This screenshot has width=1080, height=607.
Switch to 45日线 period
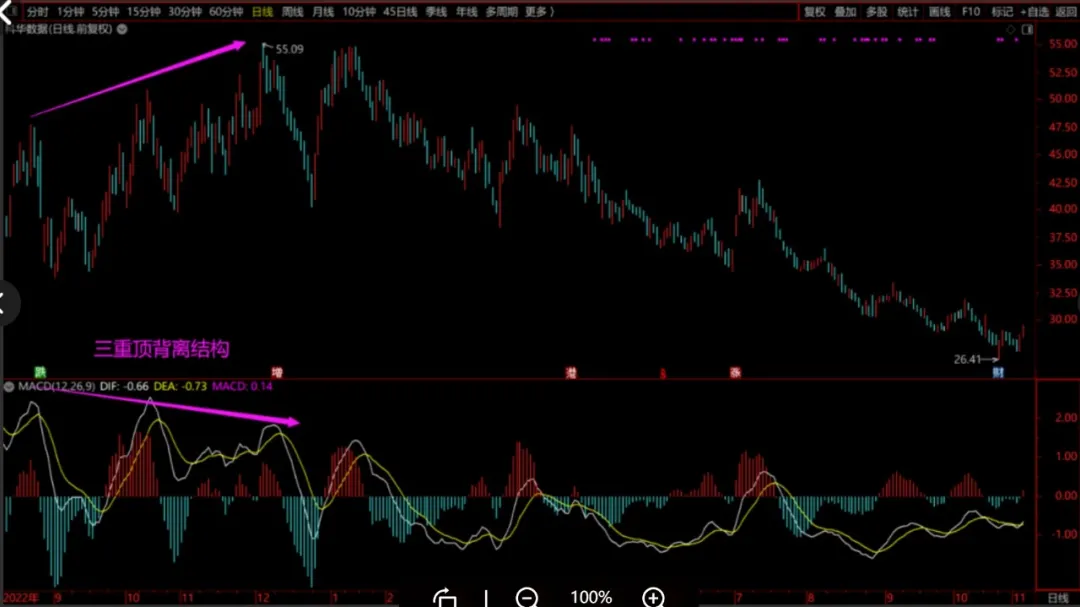click(400, 12)
